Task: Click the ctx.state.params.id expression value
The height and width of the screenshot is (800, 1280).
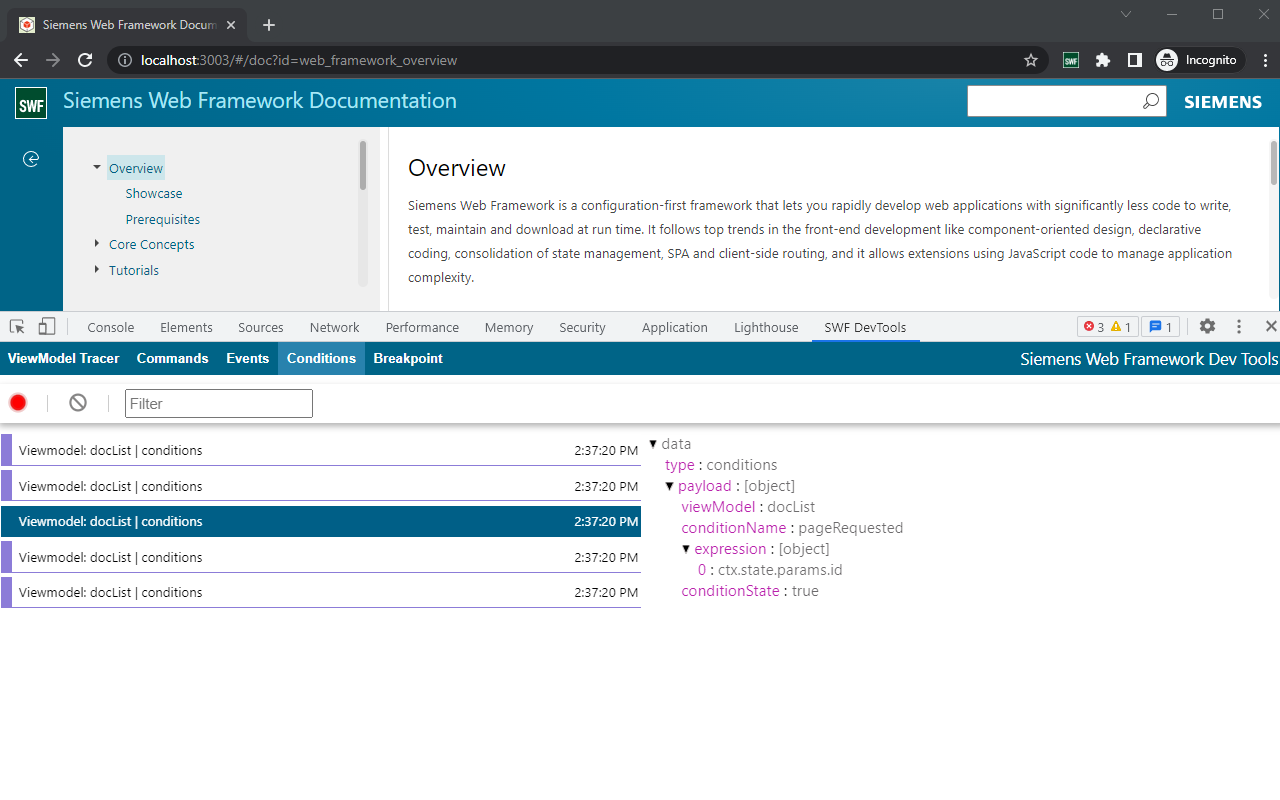Action: [x=780, y=570]
